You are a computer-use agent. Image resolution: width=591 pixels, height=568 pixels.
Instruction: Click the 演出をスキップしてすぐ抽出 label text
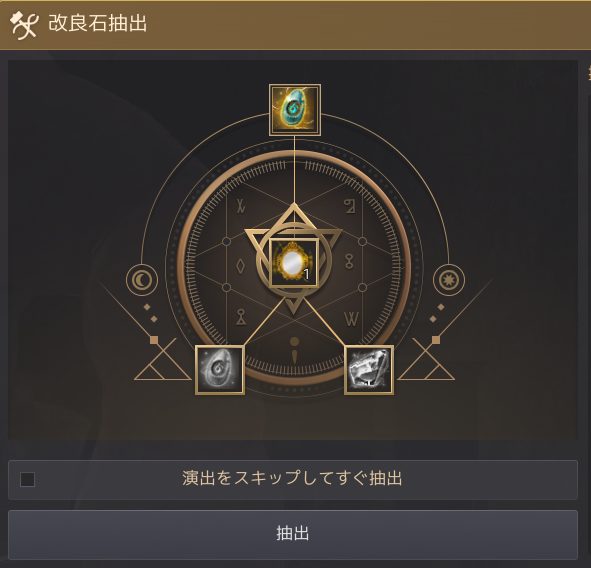[x=292, y=479]
